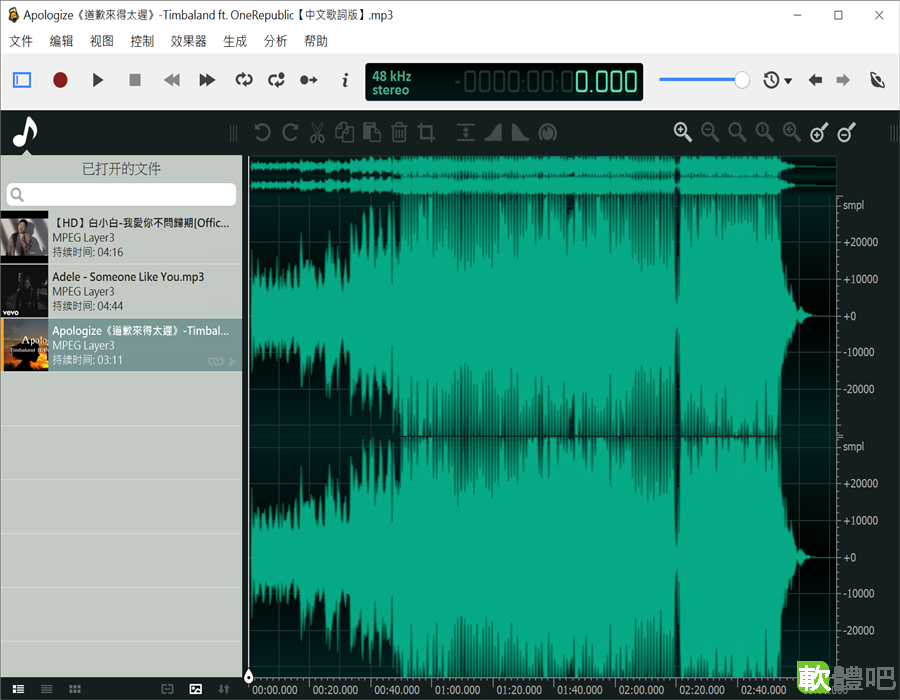900x700 pixels.
Task: Start recording with the red Record button
Action: click(60, 80)
